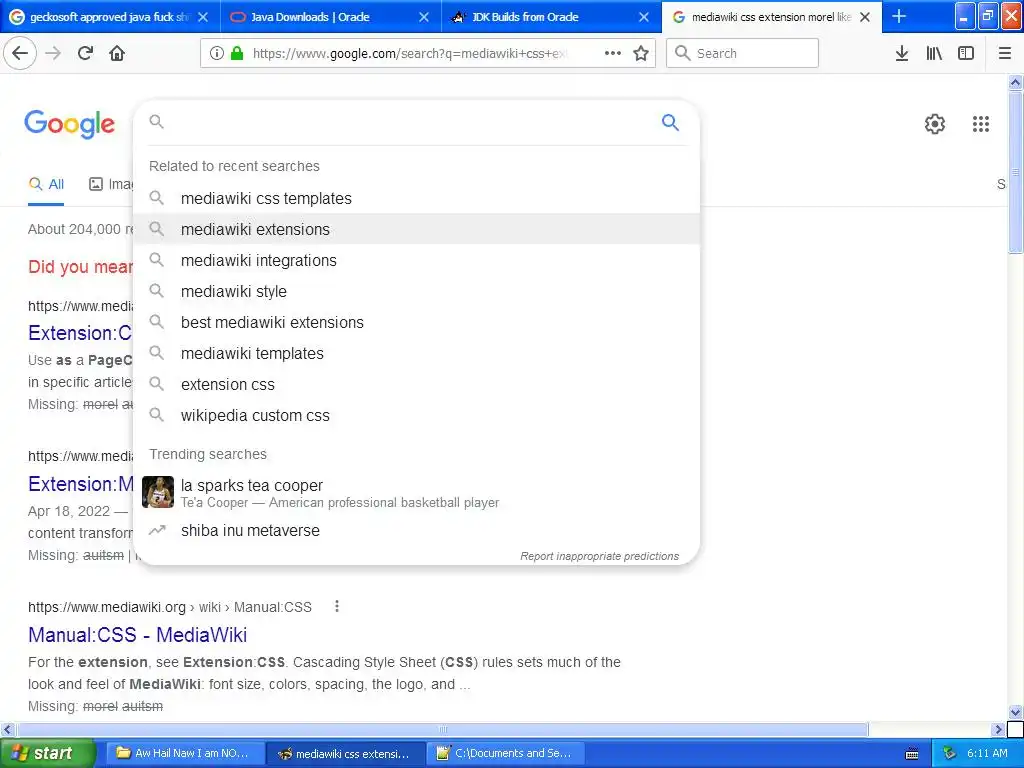Close the JDK Builds from Oracle tab

click(x=644, y=17)
